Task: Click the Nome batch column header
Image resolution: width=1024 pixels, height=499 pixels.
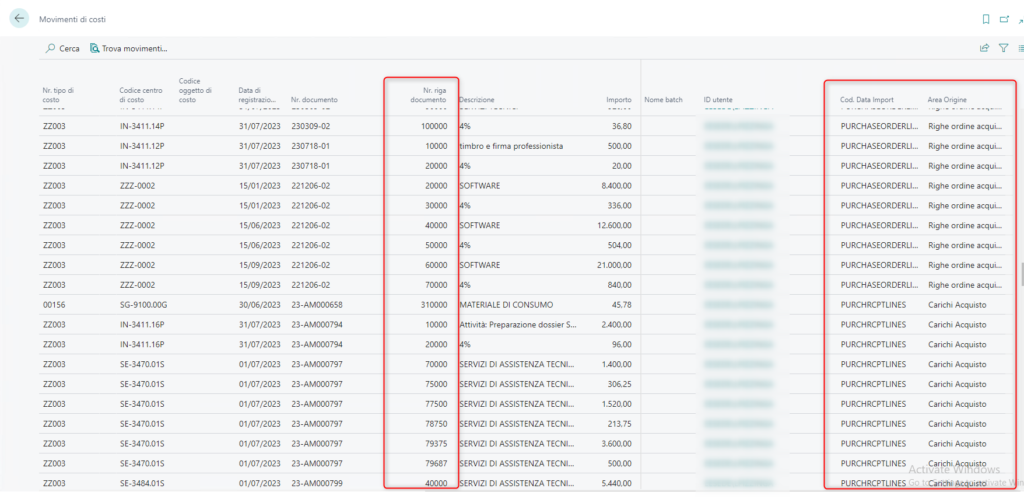Action: [x=663, y=100]
